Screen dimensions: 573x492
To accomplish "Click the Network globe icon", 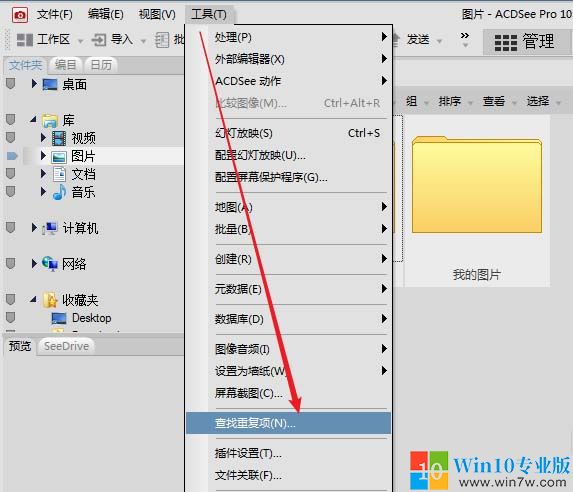I will pyautogui.click(x=50, y=263).
